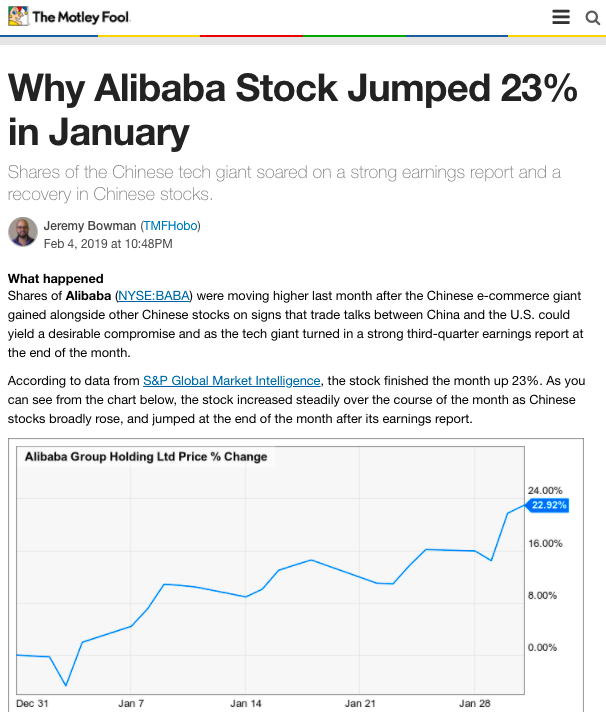Screen dimensions: 606x712
Task: Click the Jeremy Bowman author name
Action: click(90, 226)
